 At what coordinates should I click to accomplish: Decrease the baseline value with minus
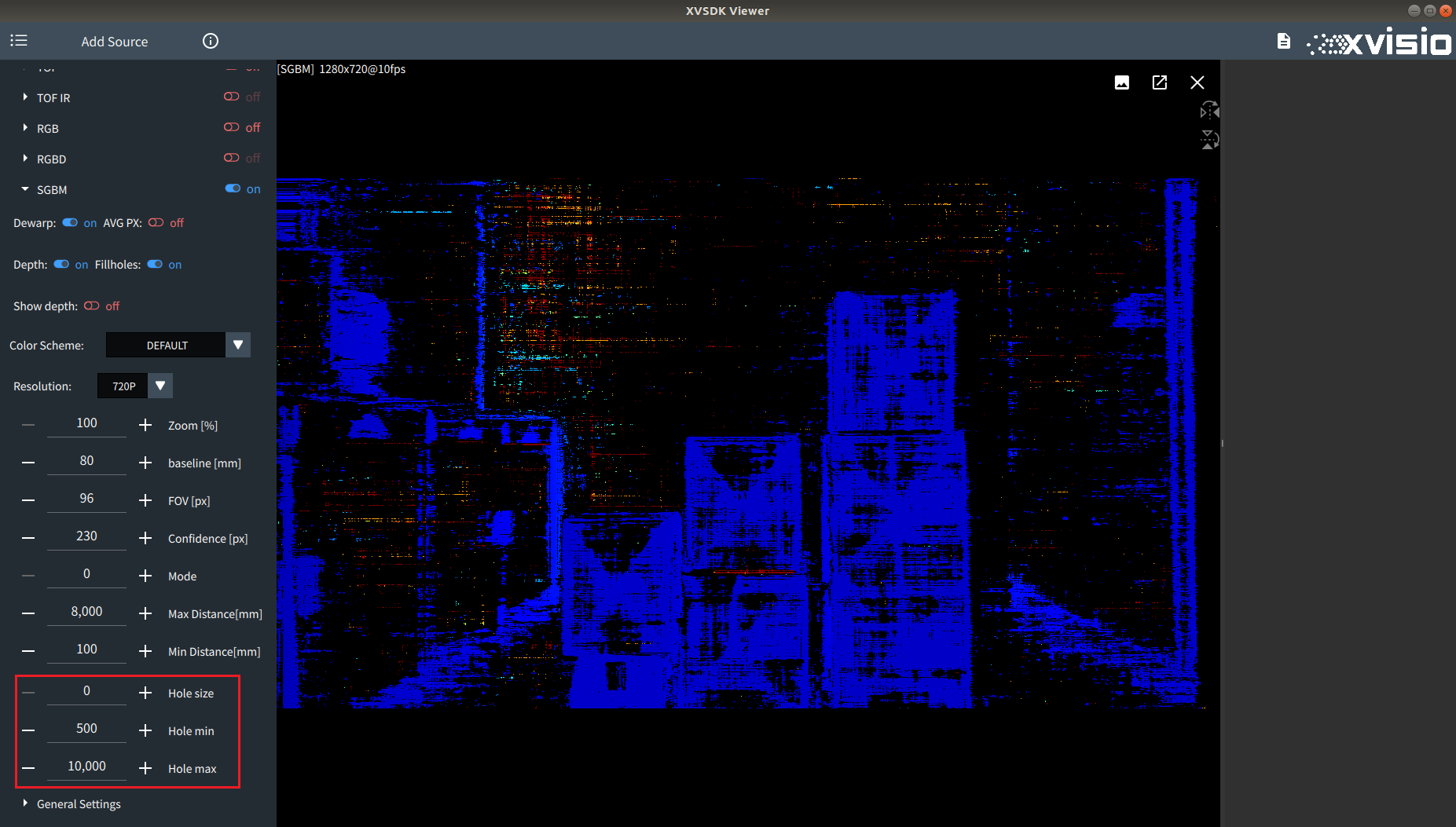point(28,463)
